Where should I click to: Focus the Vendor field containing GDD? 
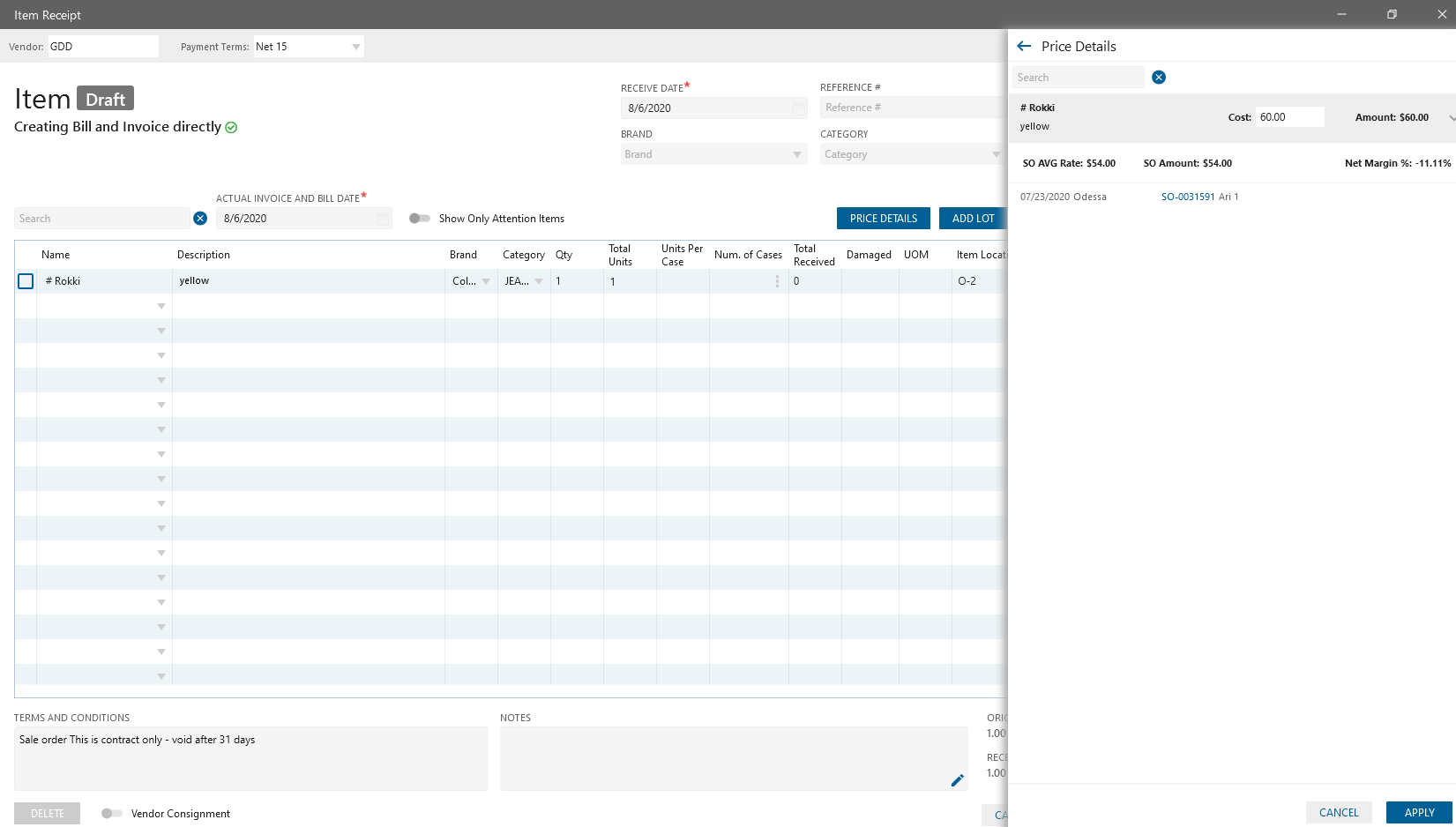(103, 47)
